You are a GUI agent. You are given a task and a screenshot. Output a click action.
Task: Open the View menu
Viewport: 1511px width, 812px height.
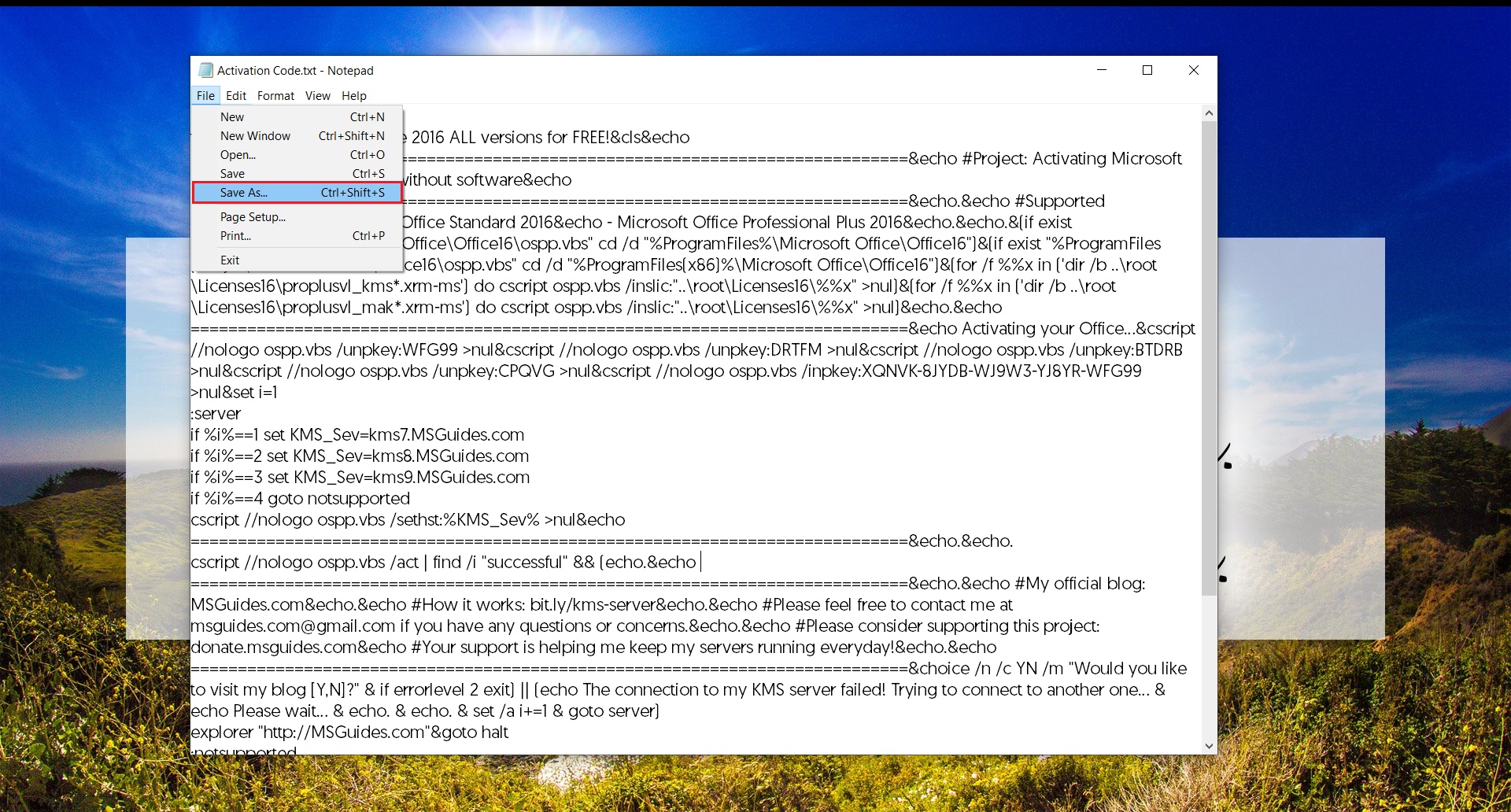tap(318, 95)
